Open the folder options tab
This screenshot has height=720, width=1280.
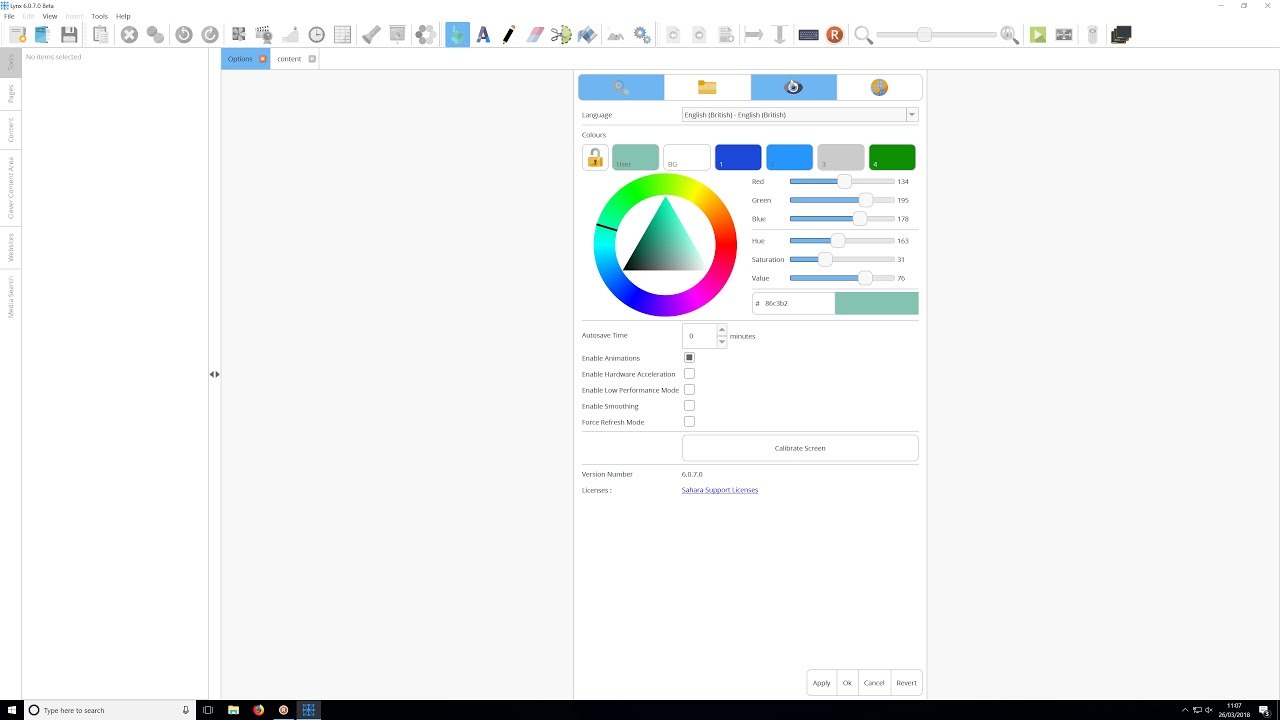[x=707, y=87]
